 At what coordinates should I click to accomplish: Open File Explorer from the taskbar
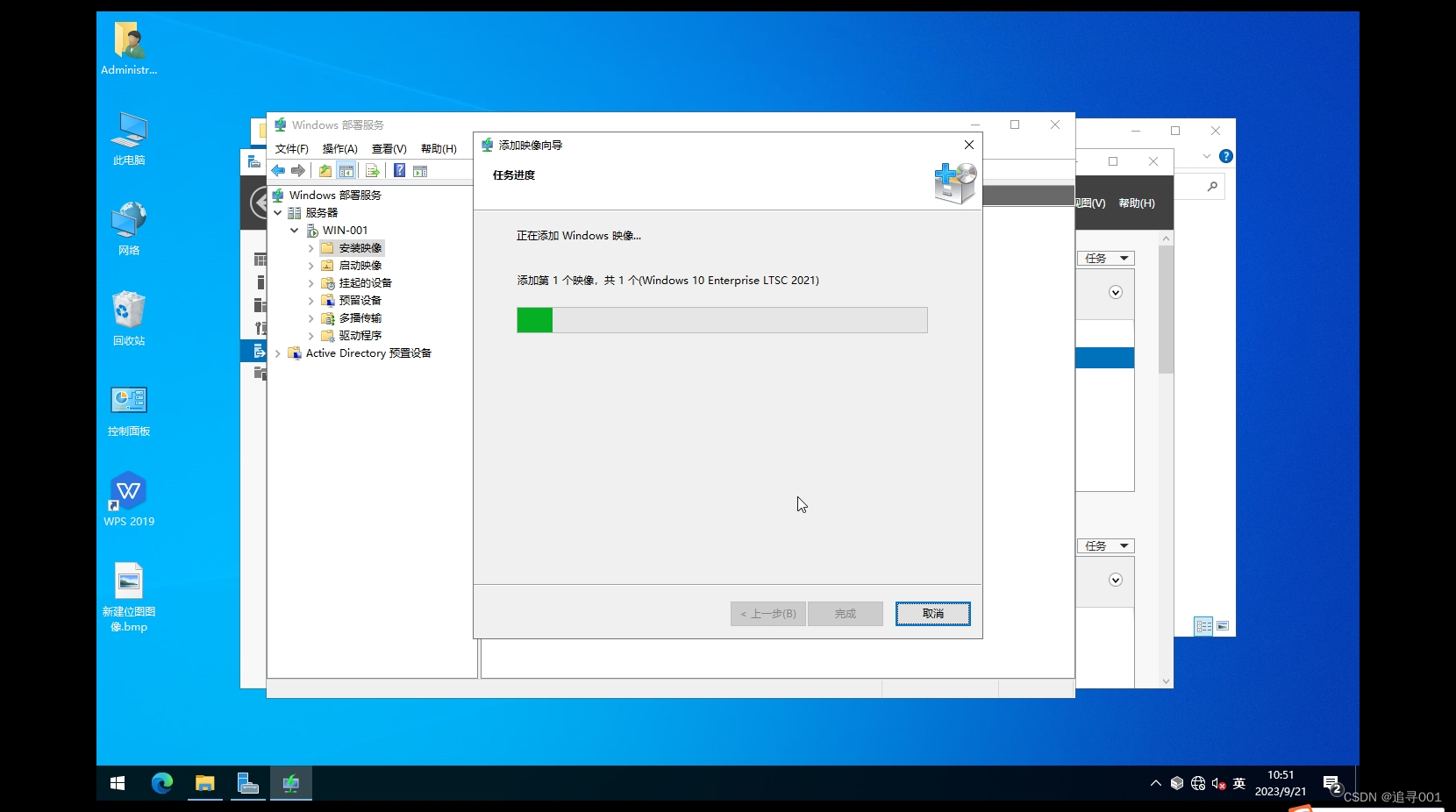point(205,783)
